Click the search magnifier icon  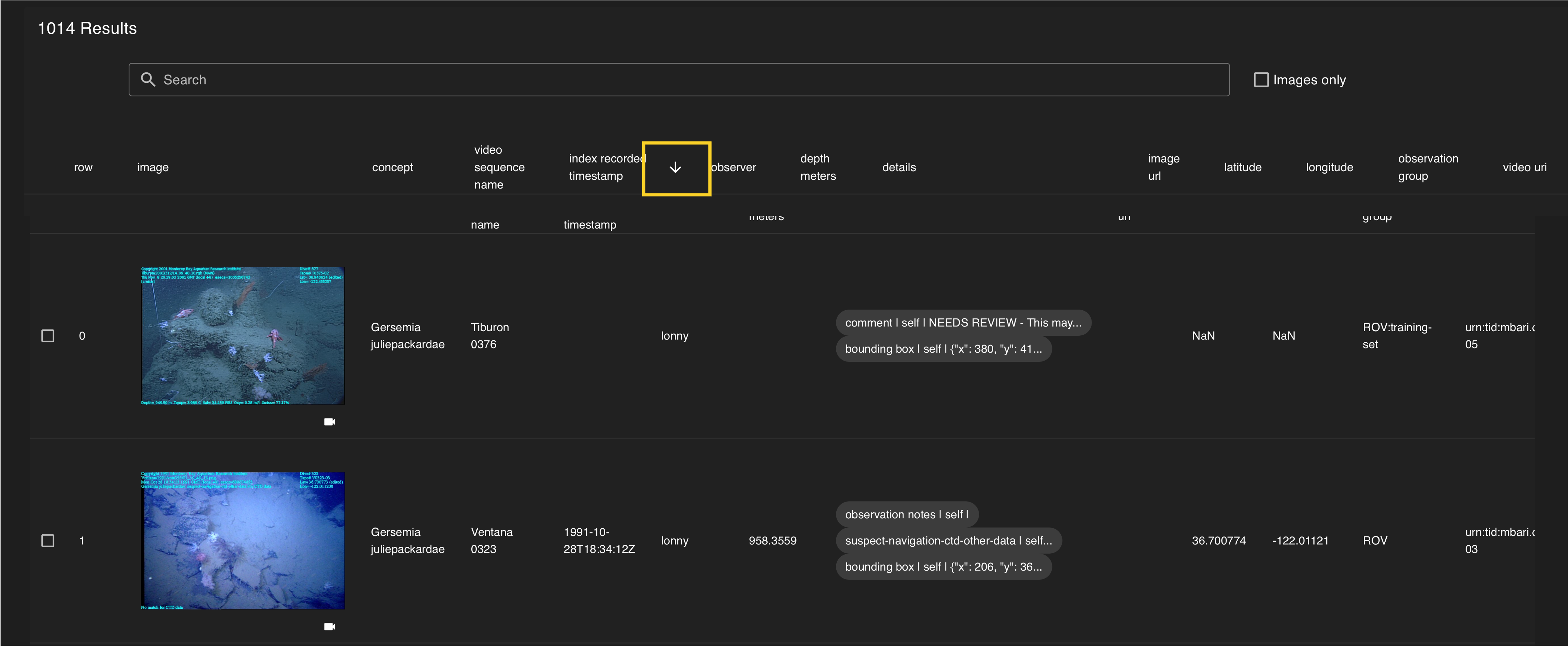(148, 80)
